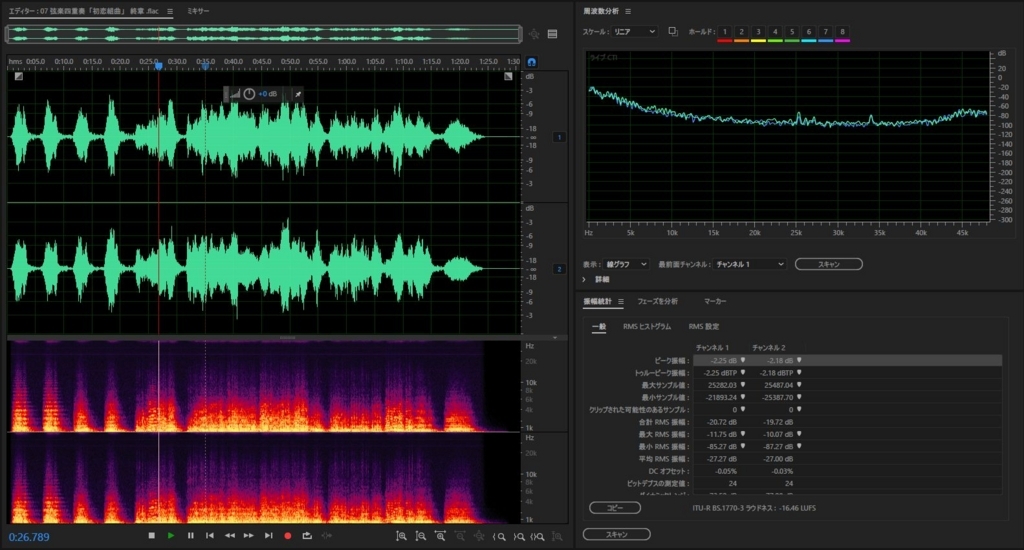
Task: Click marker pin beside -2.25 dB peak value
Action: tap(743, 360)
